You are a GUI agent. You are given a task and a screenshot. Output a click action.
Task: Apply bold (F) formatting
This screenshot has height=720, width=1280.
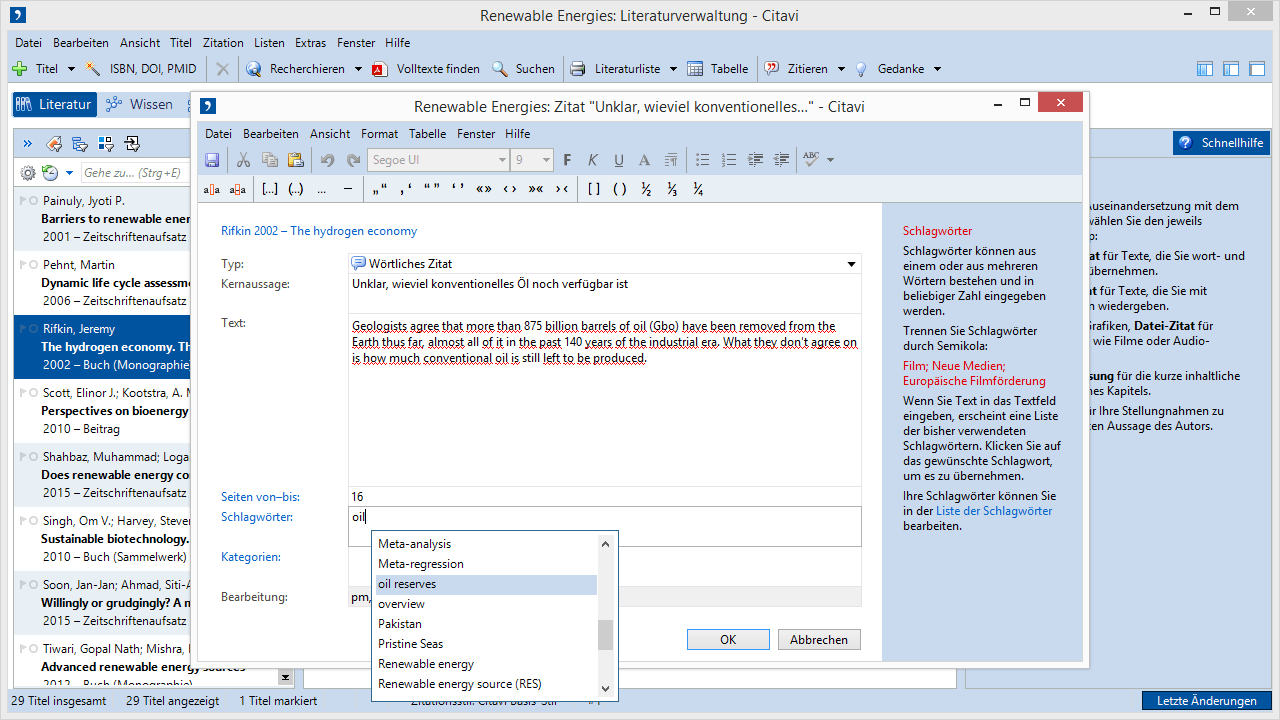click(x=567, y=160)
